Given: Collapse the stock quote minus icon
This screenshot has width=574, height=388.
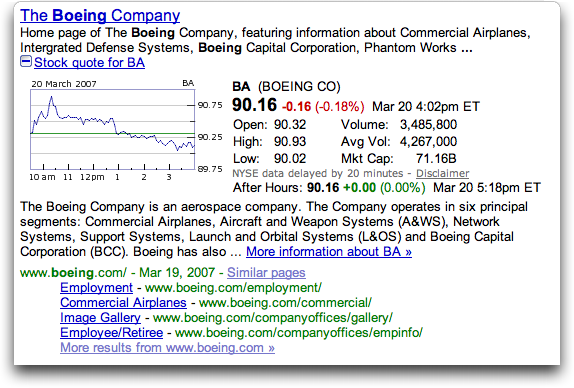Looking at the screenshot, I should [x=26, y=61].
